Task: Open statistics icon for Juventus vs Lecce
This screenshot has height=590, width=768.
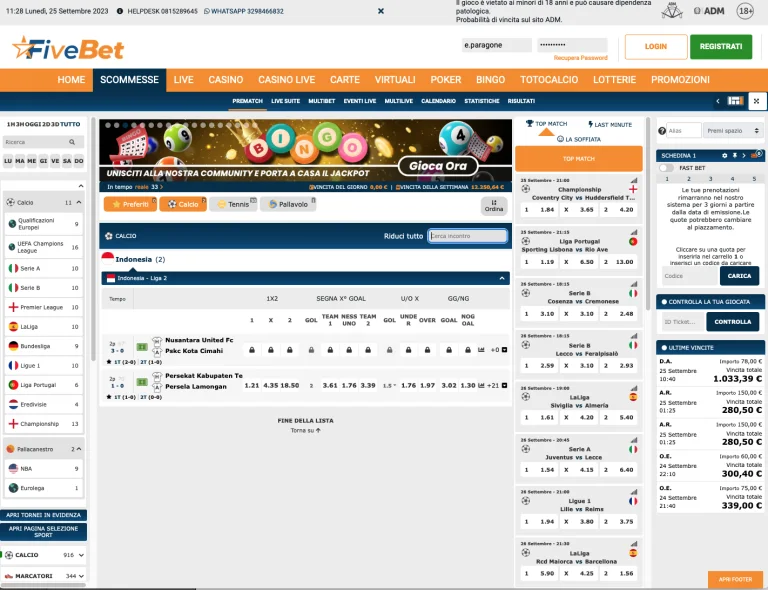Action: click(634, 440)
